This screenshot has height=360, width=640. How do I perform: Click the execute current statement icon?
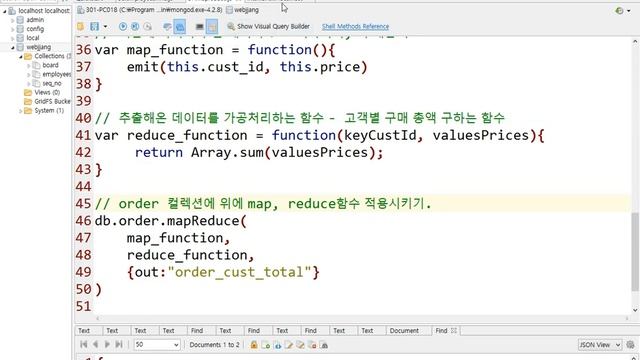click(x=135, y=27)
